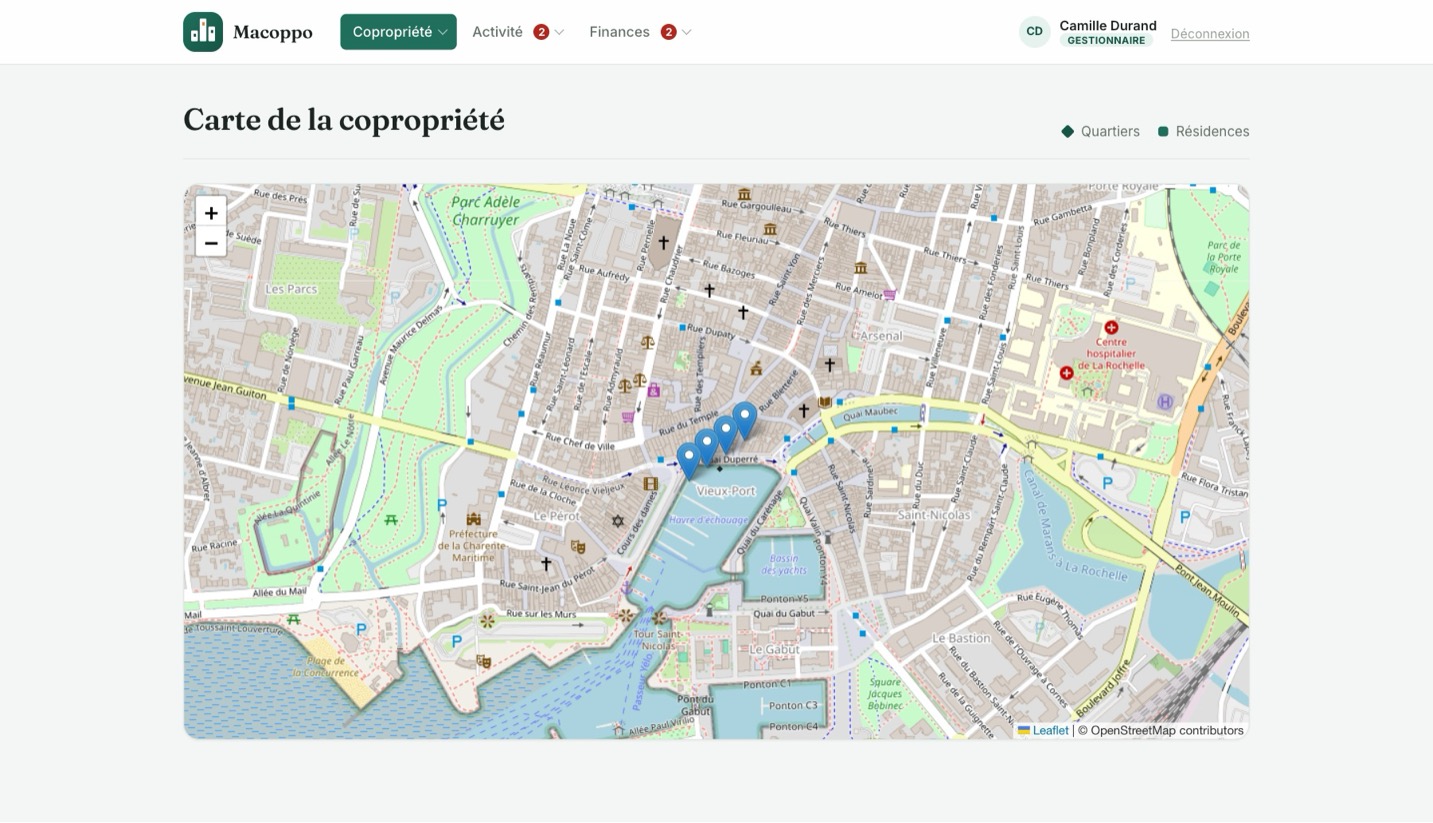Click the CD user avatar

[1035, 32]
